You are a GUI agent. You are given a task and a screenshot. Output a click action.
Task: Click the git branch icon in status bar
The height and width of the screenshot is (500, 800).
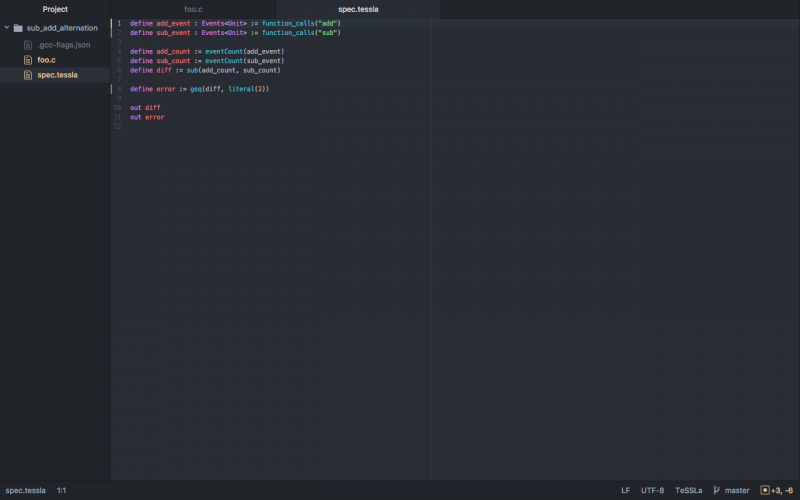(716, 490)
